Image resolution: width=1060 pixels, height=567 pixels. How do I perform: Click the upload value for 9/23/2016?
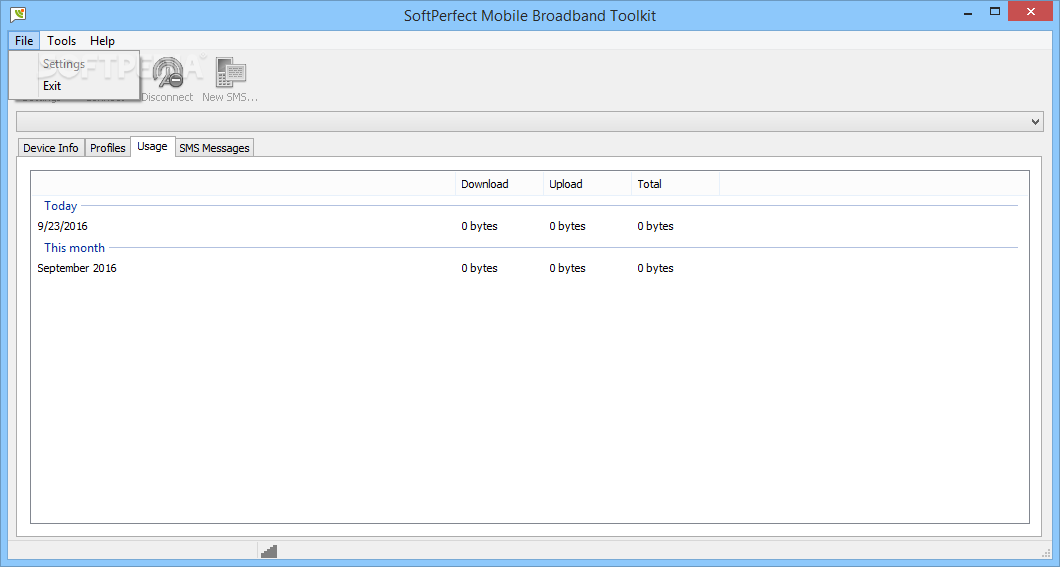567,226
